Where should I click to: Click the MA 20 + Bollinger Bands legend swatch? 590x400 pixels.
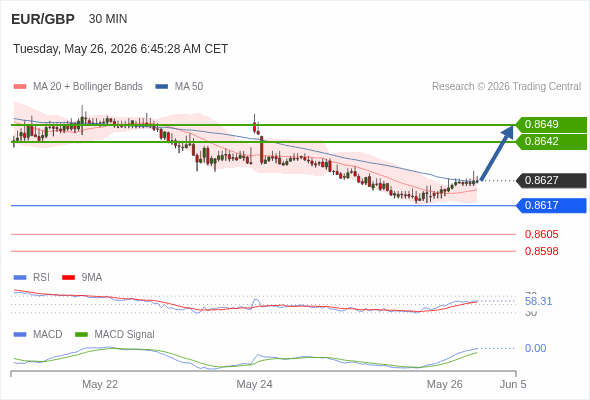pyautogui.click(x=20, y=87)
